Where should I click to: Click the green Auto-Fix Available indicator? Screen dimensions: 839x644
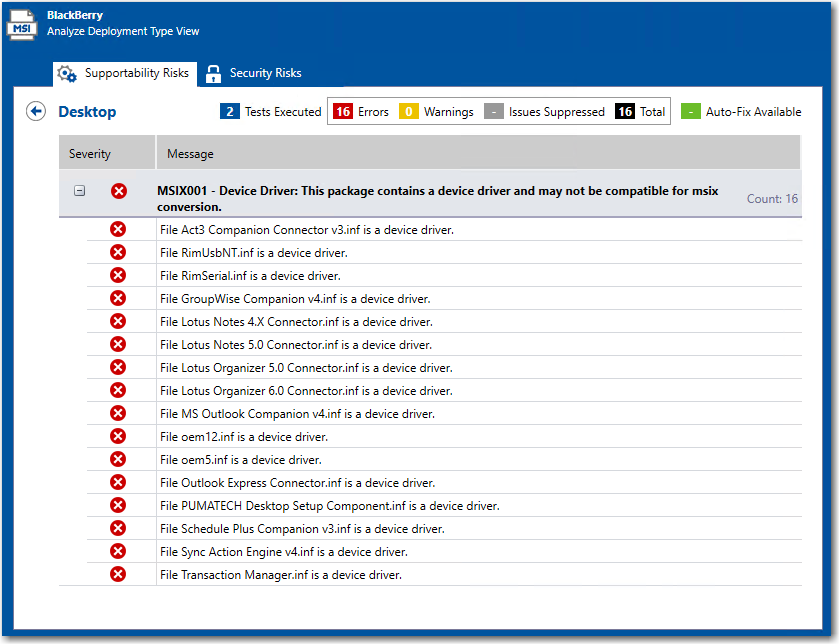tap(690, 112)
